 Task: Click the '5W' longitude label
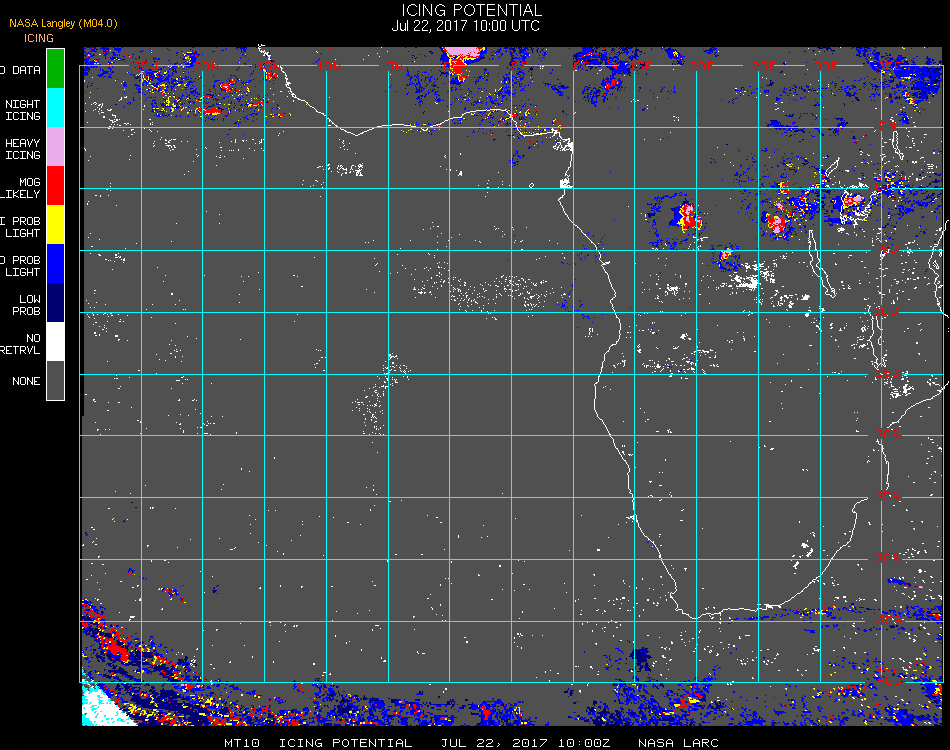click(394, 65)
